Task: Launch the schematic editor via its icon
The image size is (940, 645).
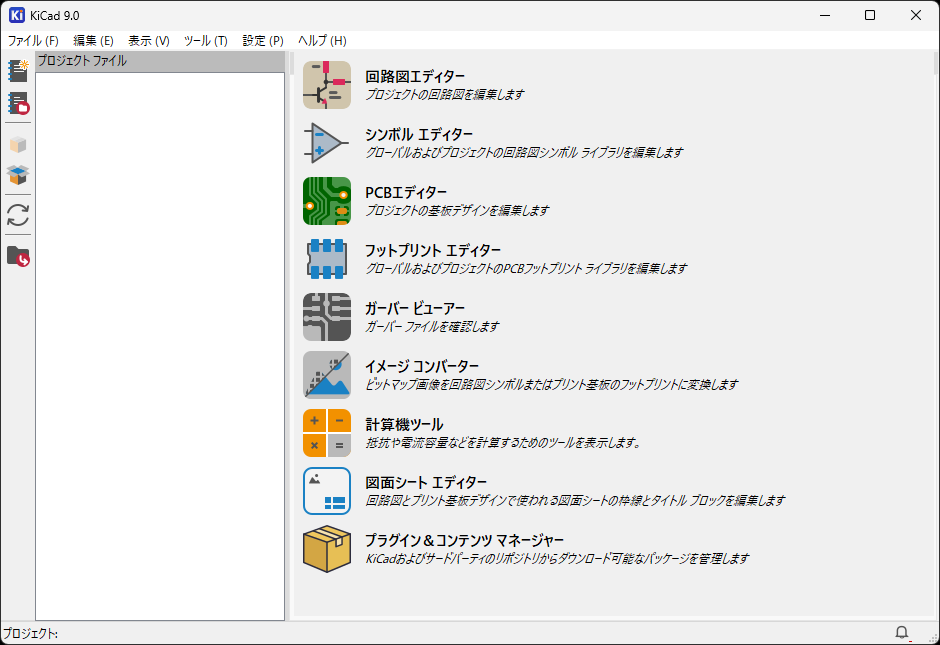Action: click(327, 85)
